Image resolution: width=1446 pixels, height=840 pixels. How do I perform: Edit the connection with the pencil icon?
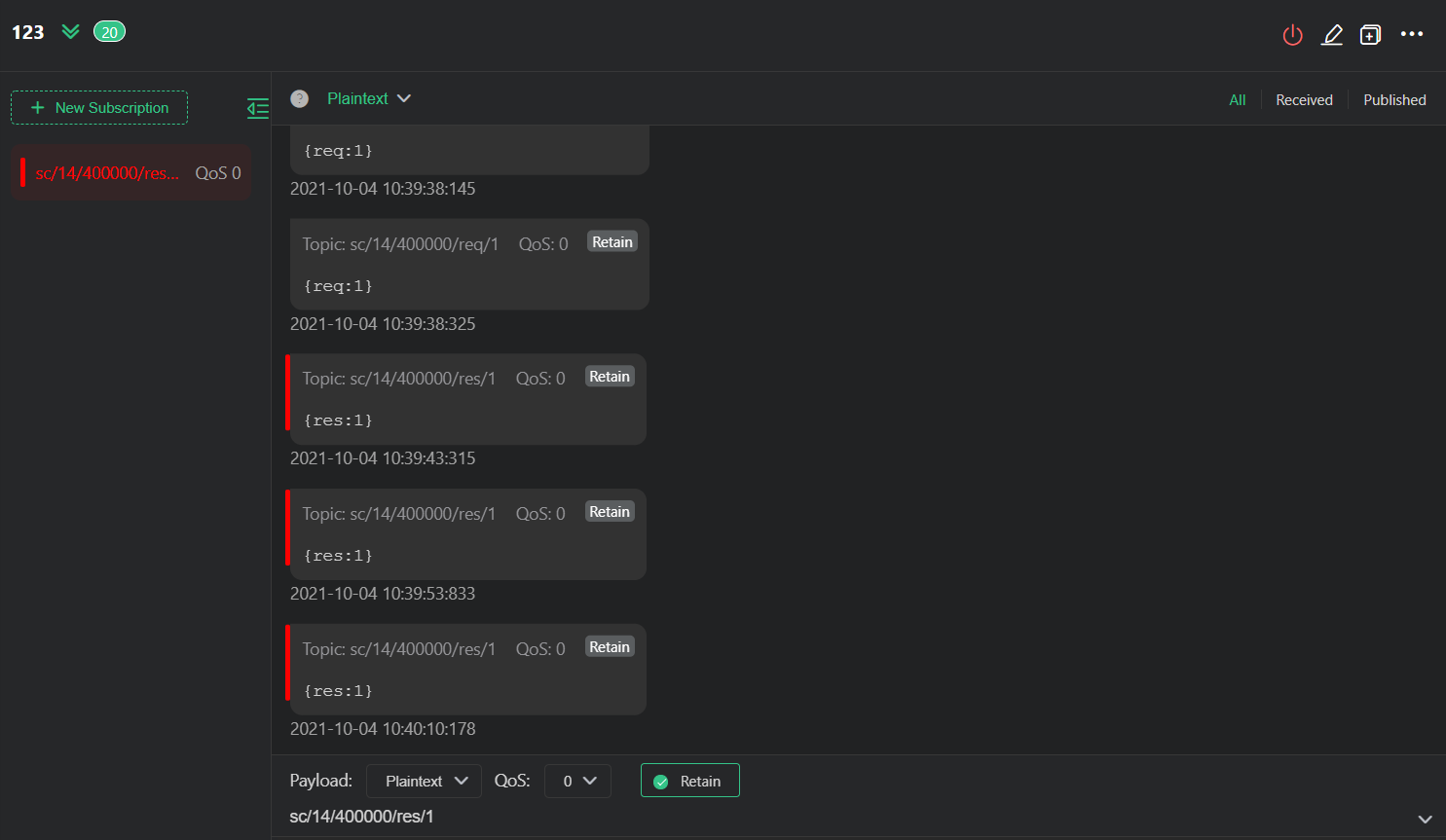(x=1332, y=34)
